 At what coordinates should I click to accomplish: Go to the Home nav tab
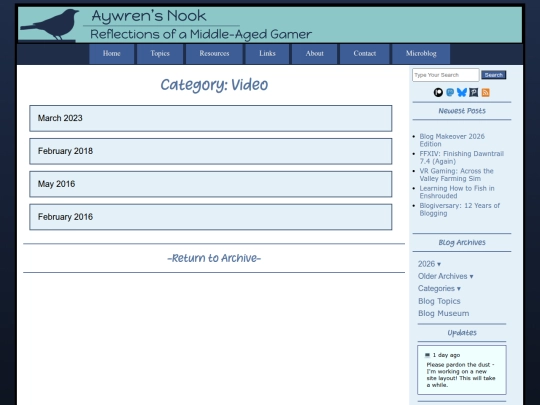click(x=112, y=54)
